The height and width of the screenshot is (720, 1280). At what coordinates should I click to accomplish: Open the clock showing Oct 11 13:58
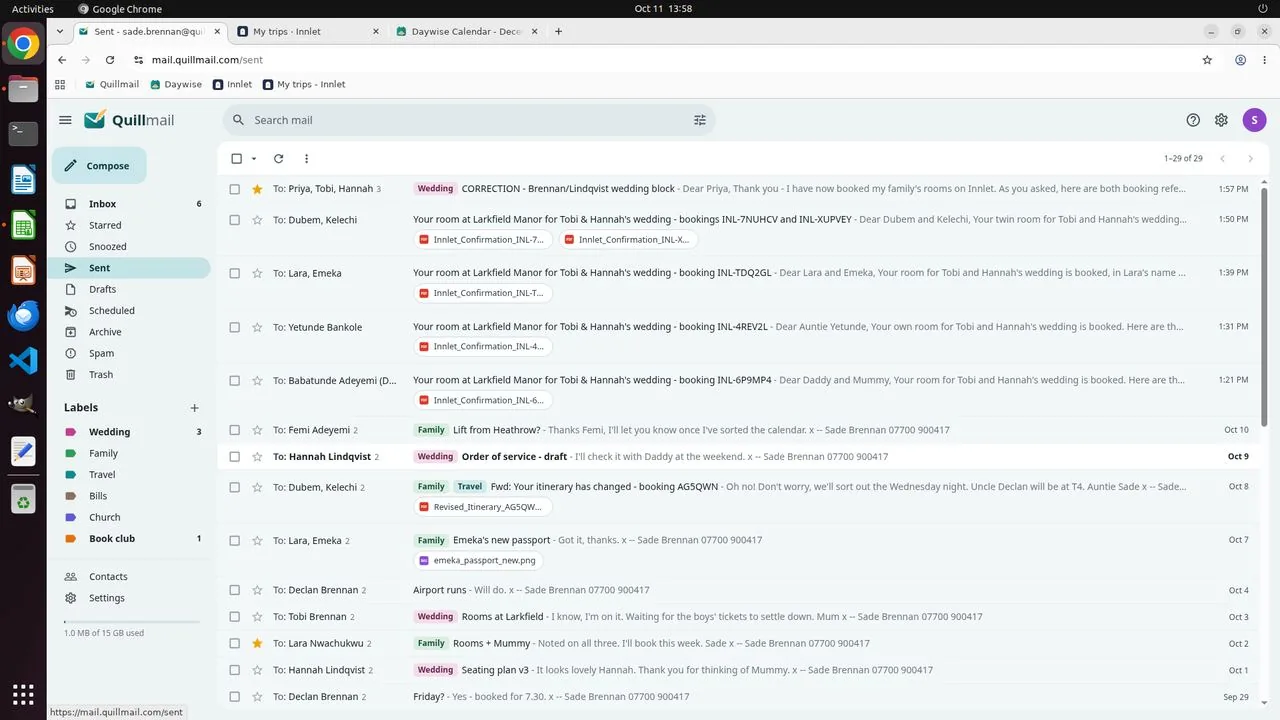663,9
